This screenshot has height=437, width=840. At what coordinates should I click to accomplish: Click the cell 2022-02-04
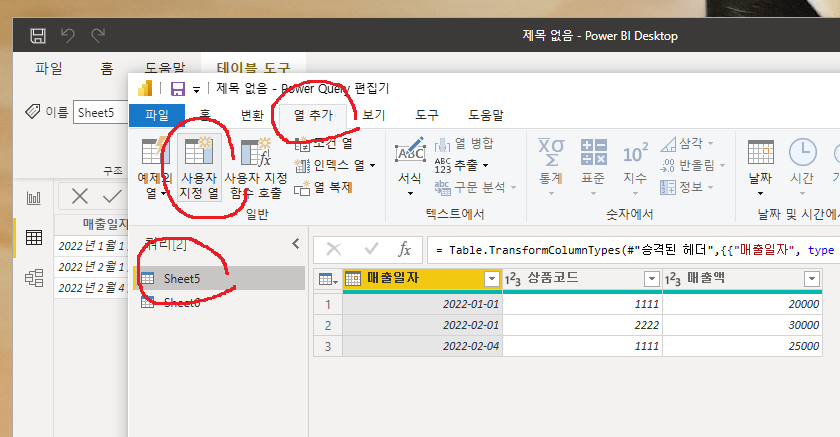point(422,346)
